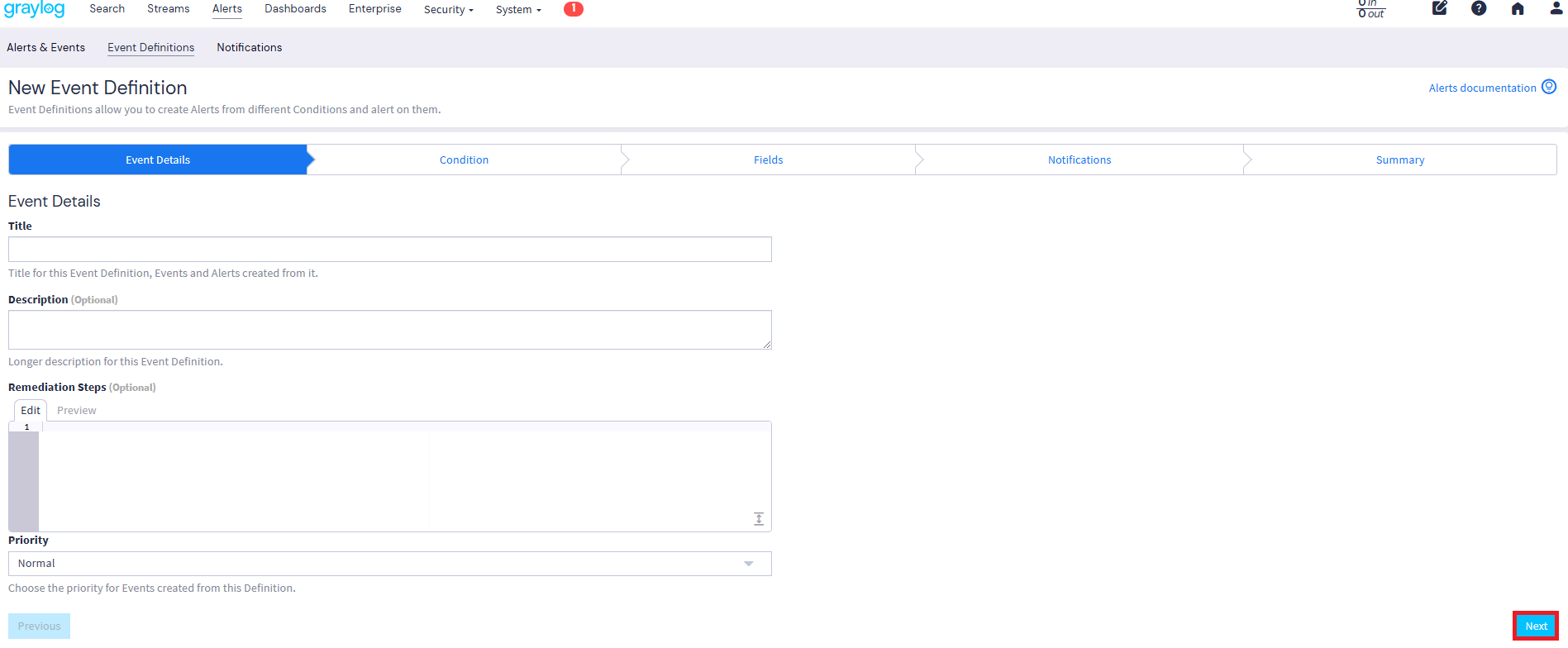1568x648 pixels.
Task: Click the Alerts documentation lightbulb icon
Action: 1549,87
